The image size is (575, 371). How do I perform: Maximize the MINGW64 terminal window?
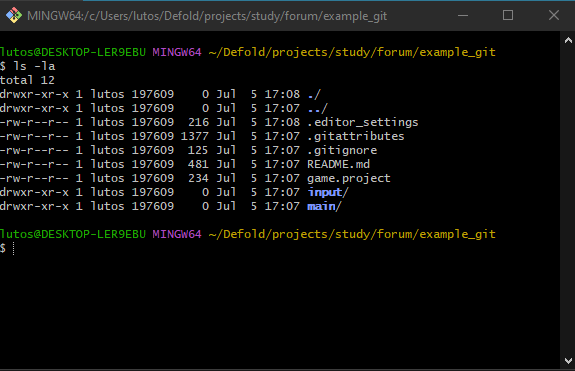point(508,15)
